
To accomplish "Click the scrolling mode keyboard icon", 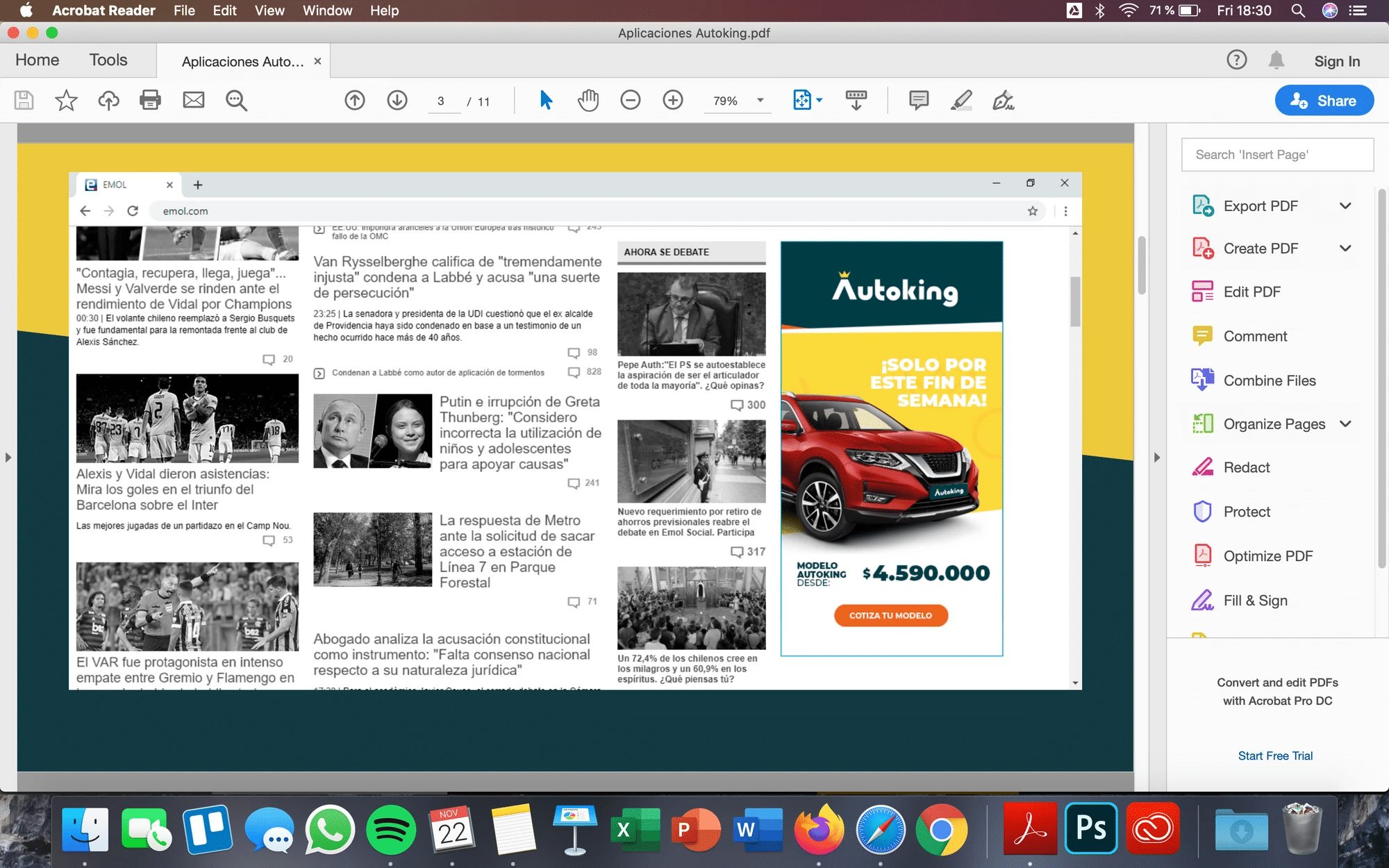I will click(x=856, y=101).
